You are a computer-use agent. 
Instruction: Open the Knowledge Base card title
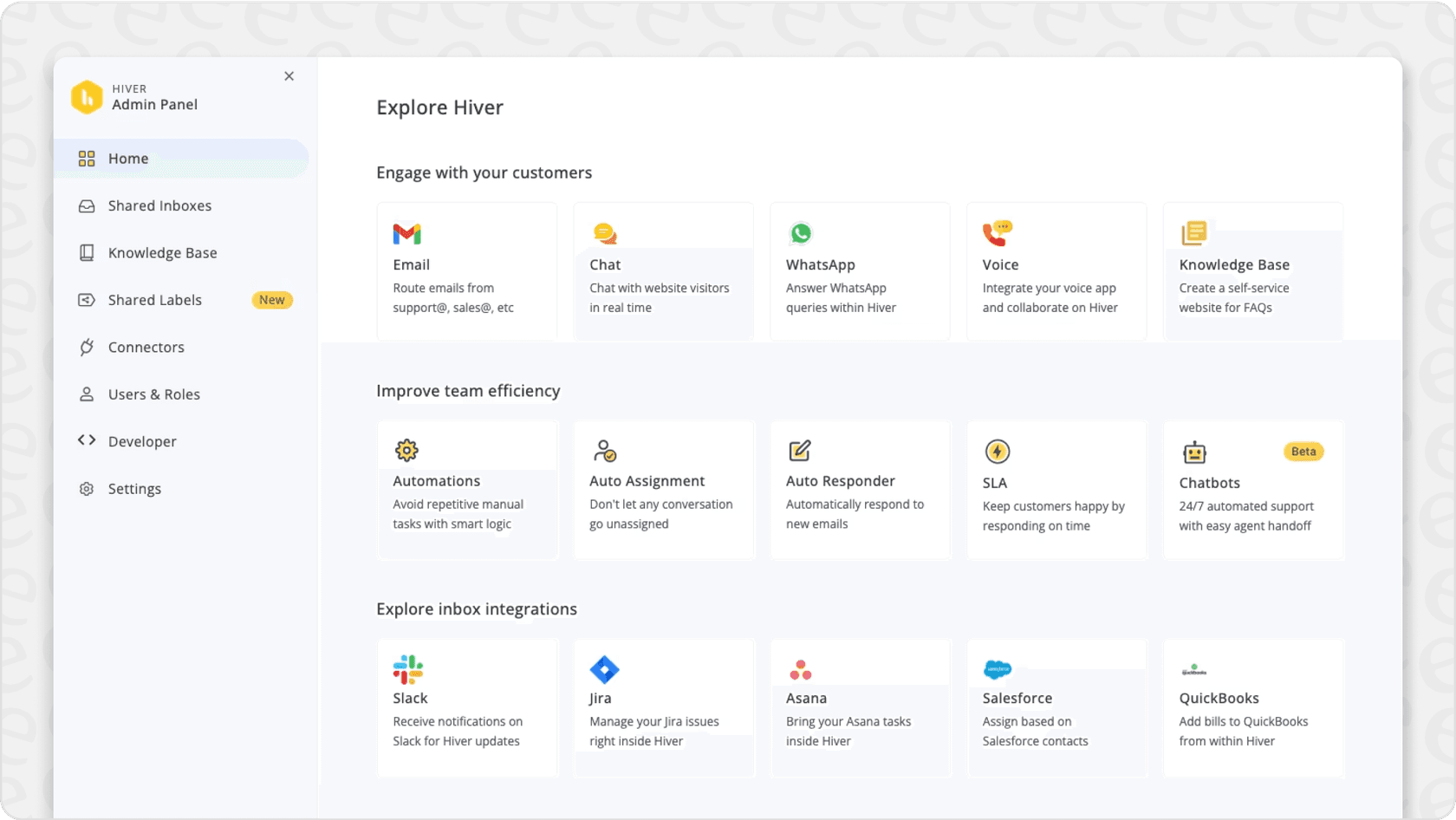pos(1234,265)
